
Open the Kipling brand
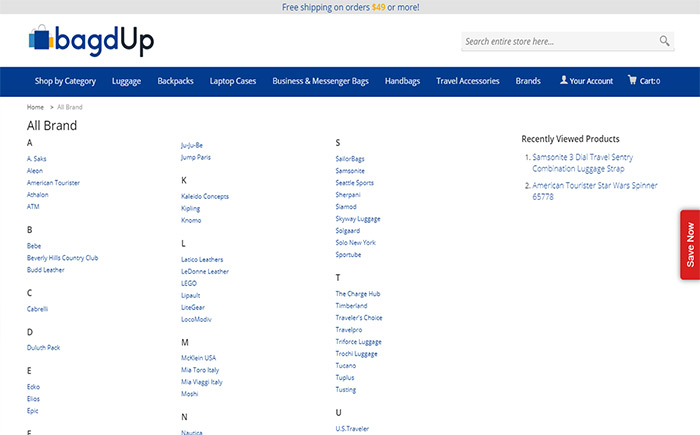[x=191, y=209]
